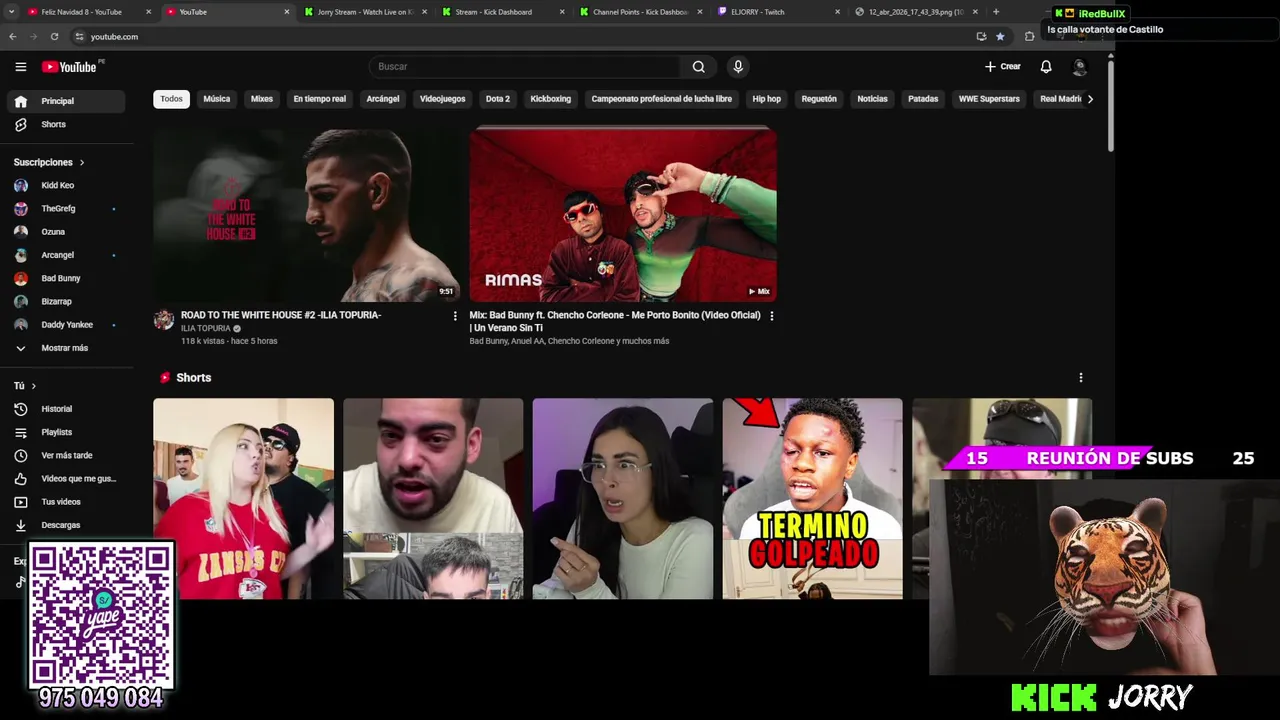
Task: Select the Mixes filter chip
Action: pos(262,99)
